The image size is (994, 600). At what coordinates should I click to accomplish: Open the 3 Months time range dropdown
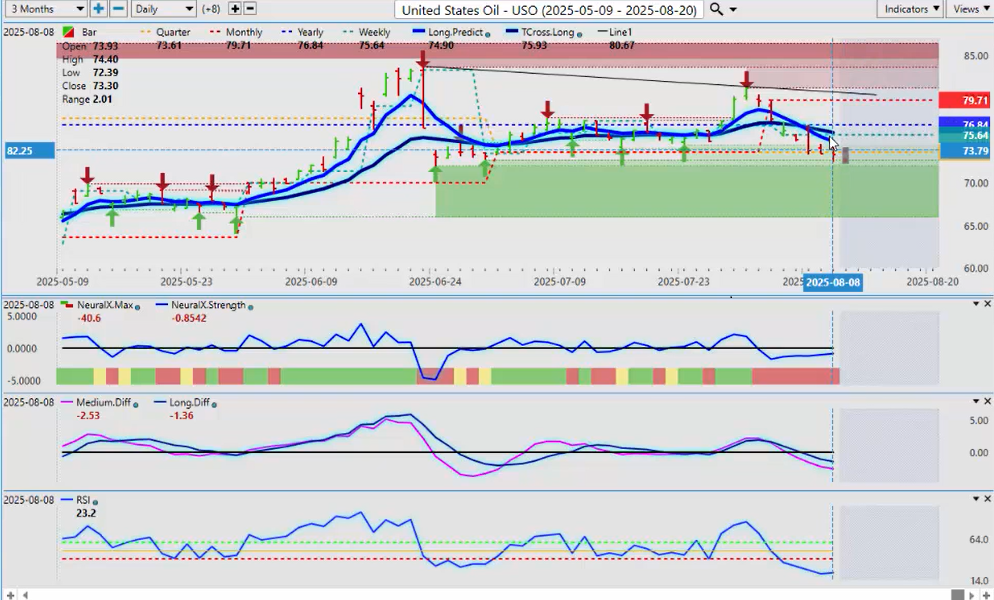click(44, 9)
